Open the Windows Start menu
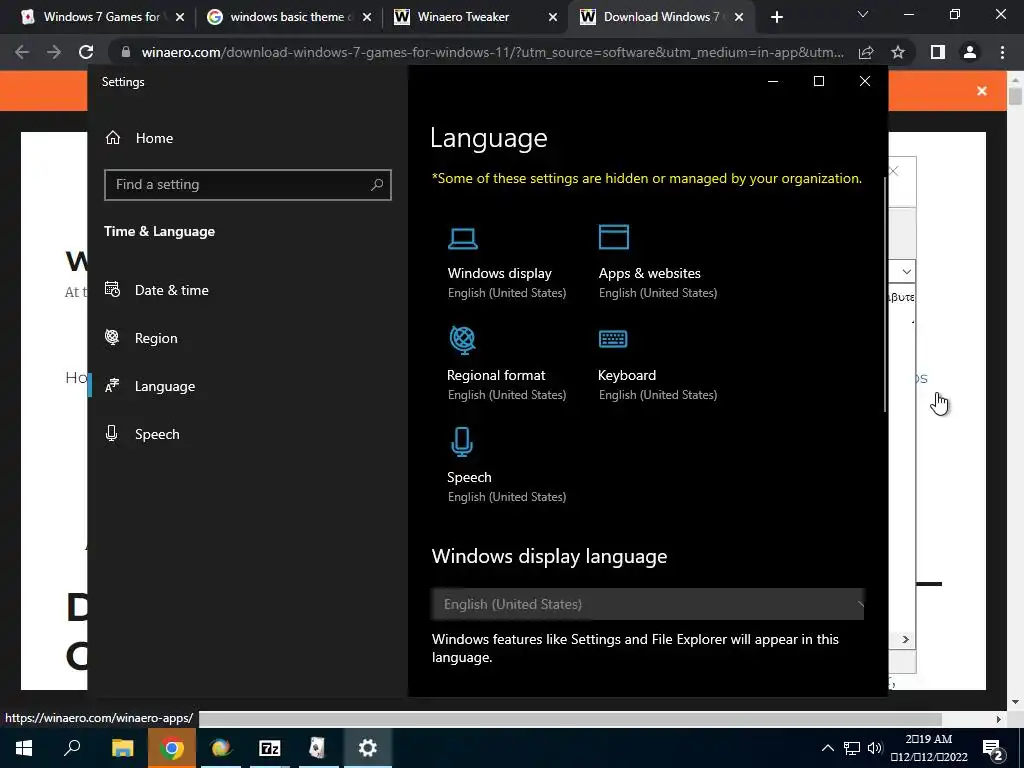 pyautogui.click(x=24, y=748)
